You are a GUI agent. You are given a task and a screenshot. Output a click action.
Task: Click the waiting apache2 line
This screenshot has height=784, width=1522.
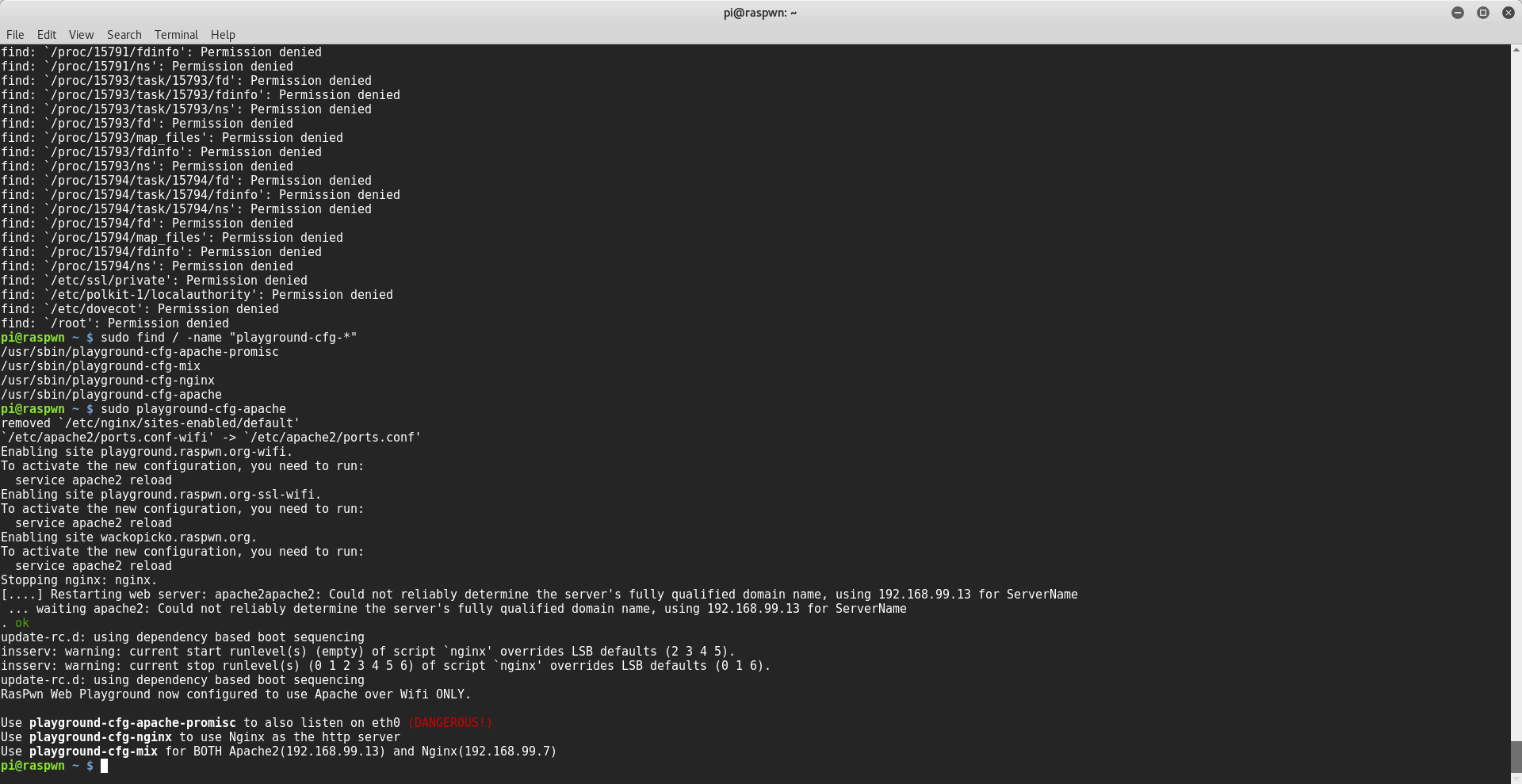pos(457,609)
